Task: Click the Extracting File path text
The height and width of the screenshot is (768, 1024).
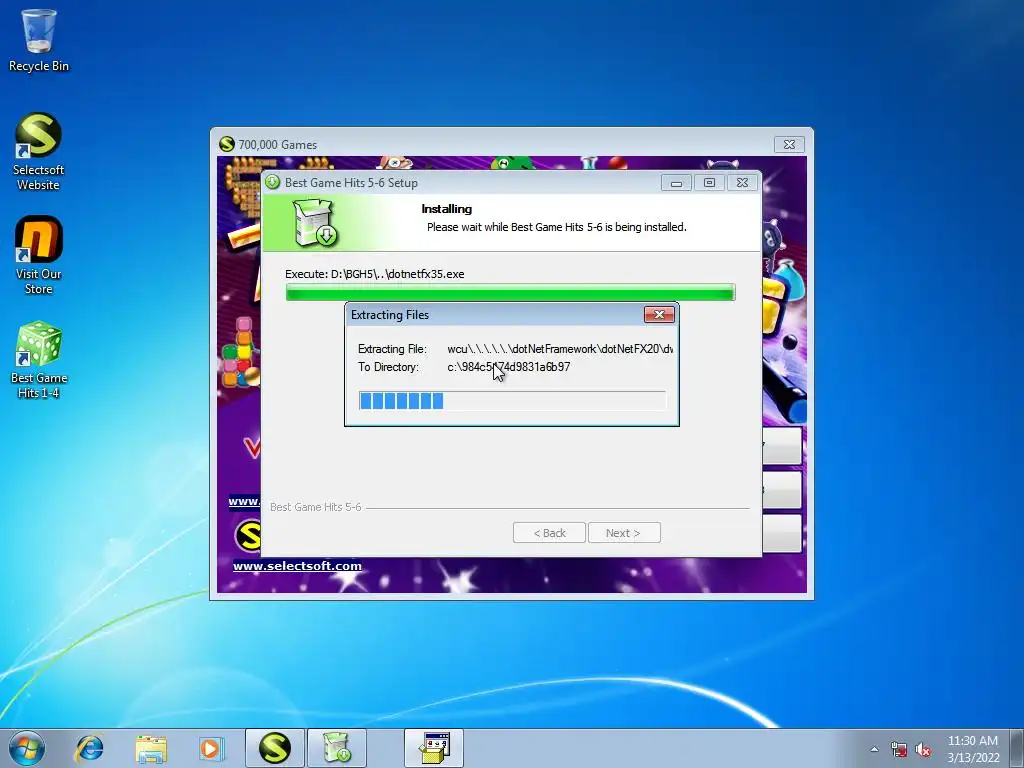Action: 560,349
